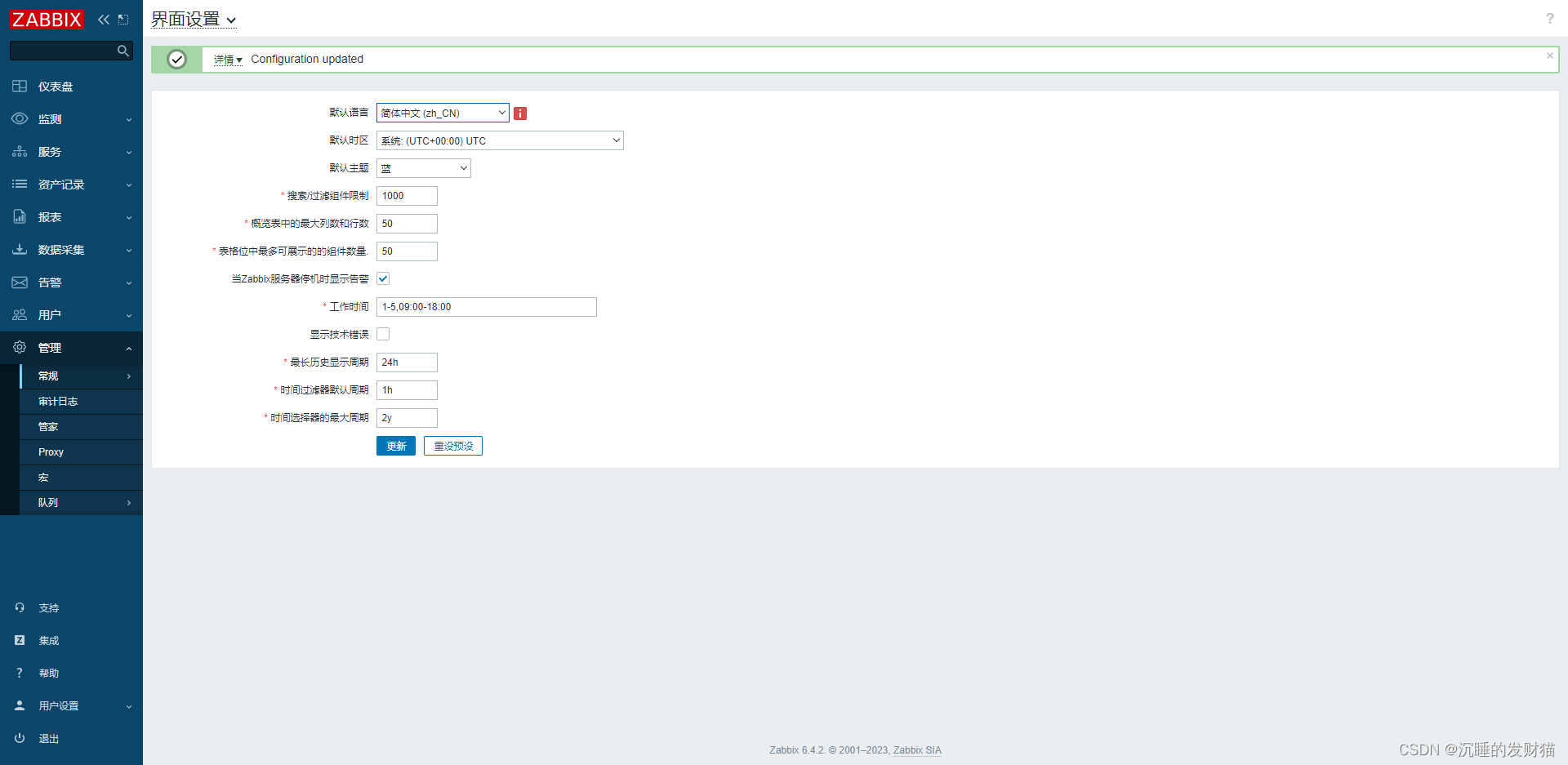This screenshot has width=1568, height=765.
Task: Click the Zabbix logo
Action: (47, 20)
